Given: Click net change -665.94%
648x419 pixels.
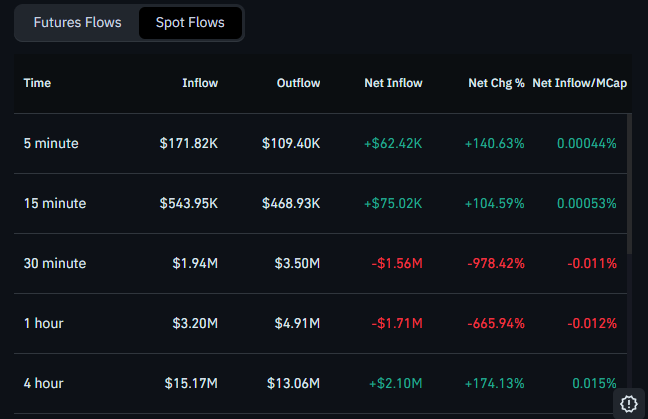Looking at the screenshot, I should 496,323.
